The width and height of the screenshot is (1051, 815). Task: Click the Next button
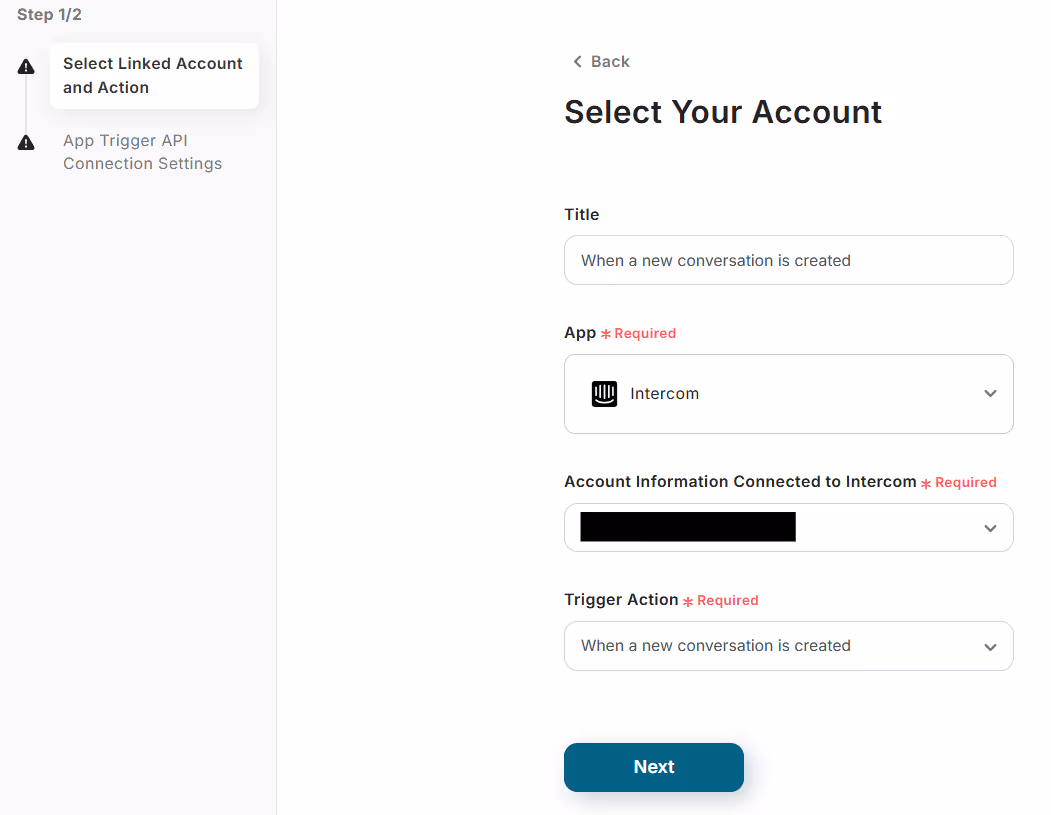coord(654,767)
